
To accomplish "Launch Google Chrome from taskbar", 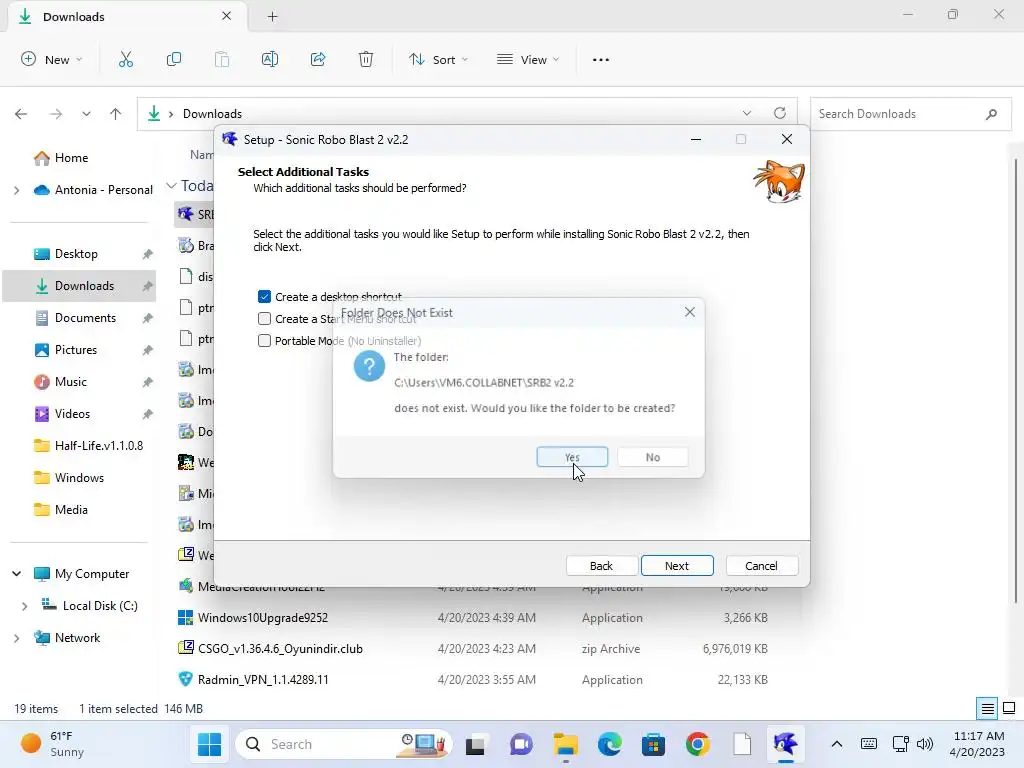I will pos(697,744).
